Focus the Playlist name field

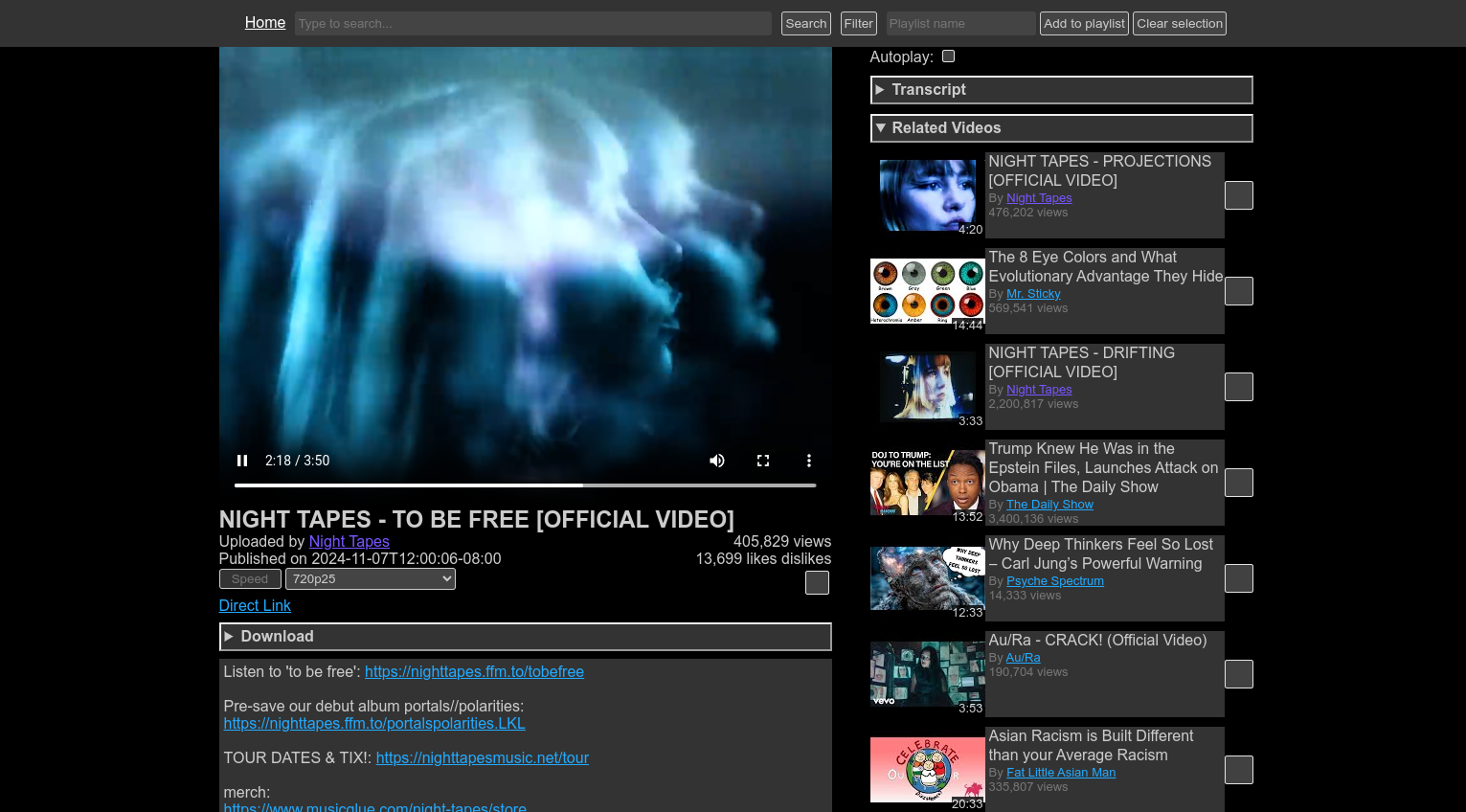(x=960, y=23)
